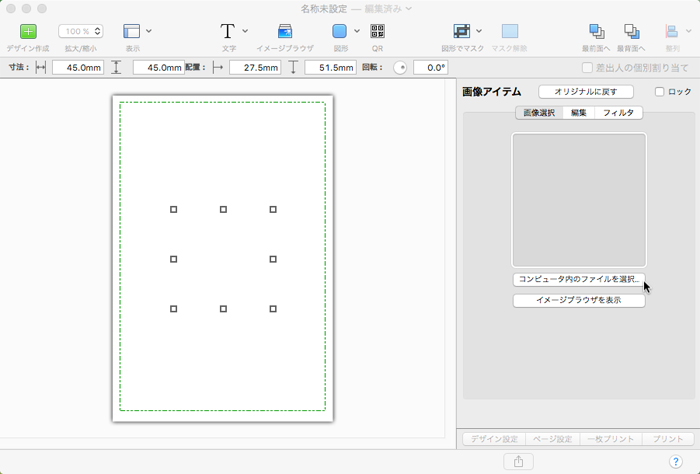
Task: Open the イメージブラウザ toolbar icon
Action: point(285,31)
